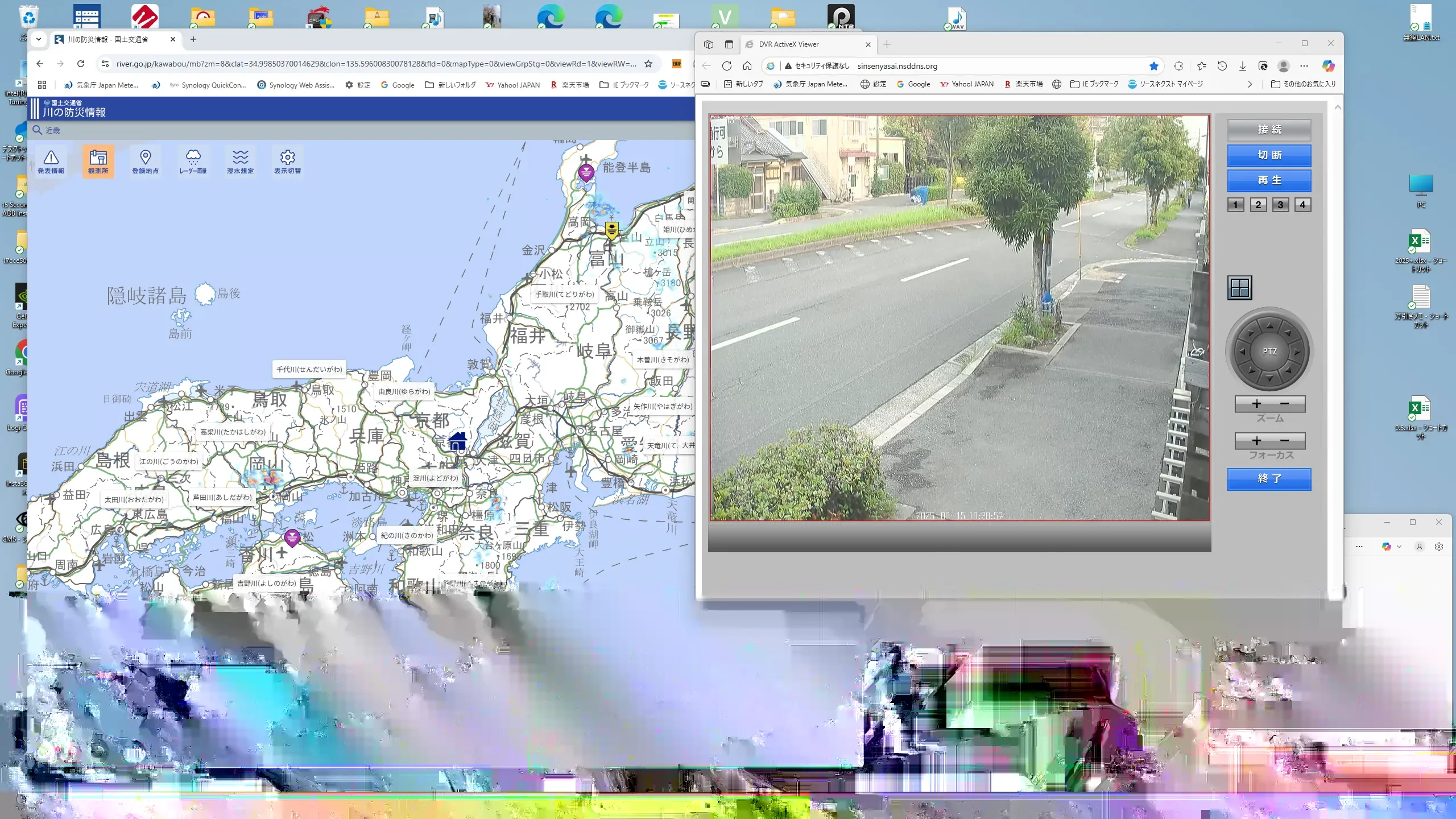Open the 浸水想定 flood assumption icon

coord(240,161)
